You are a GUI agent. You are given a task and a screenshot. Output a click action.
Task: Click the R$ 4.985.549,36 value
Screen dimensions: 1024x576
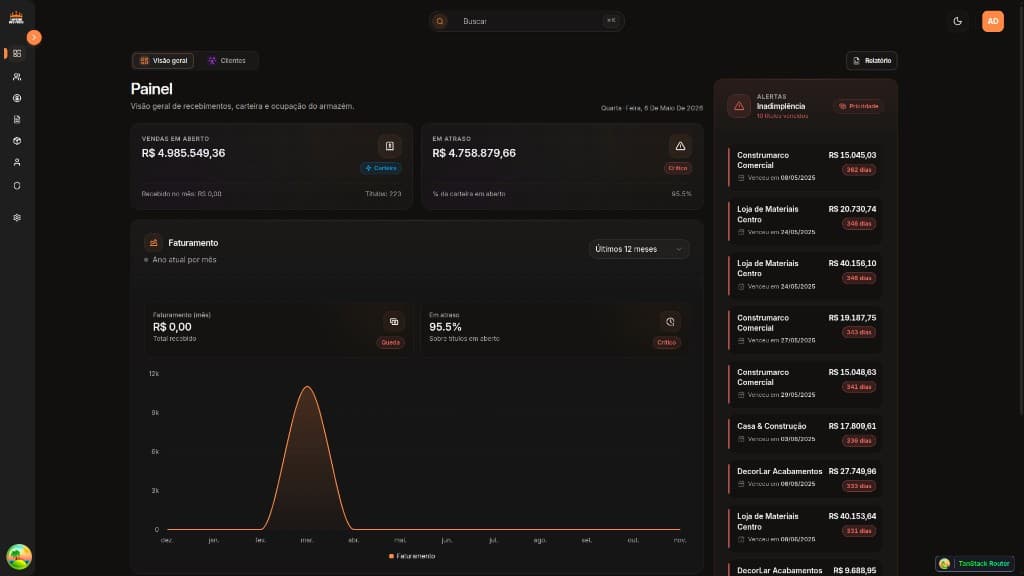(x=184, y=153)
